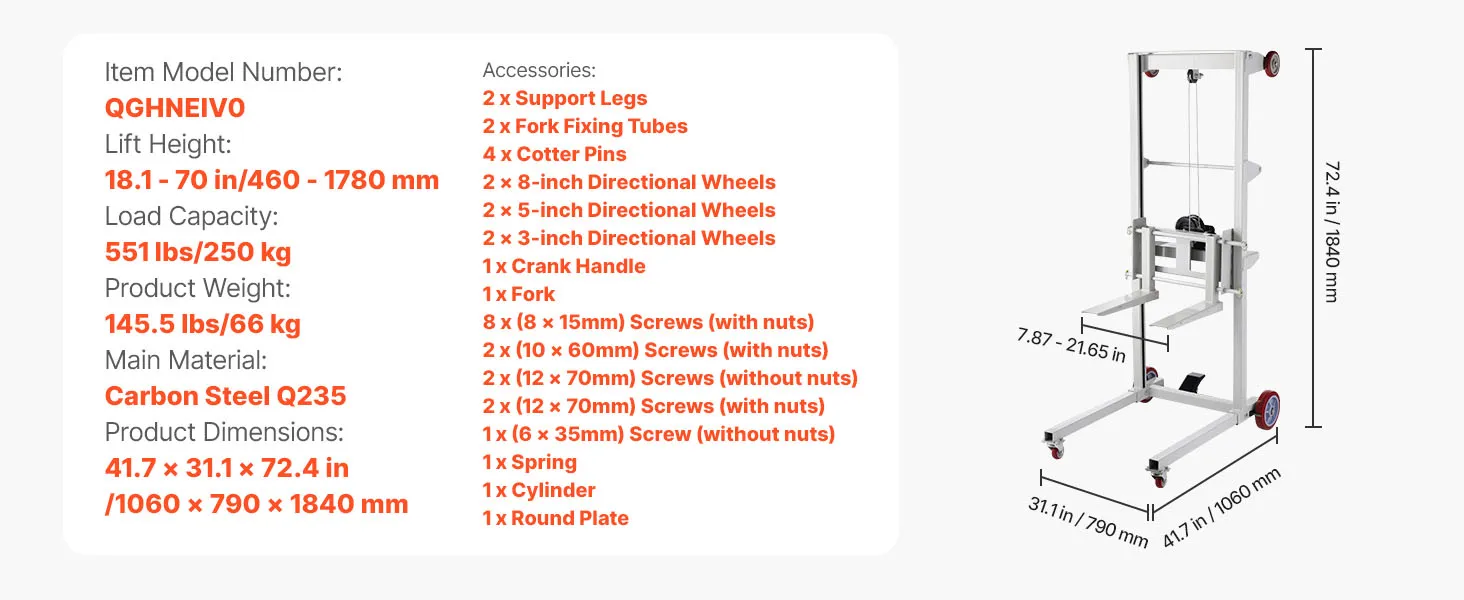This screenshot has width=1464, height=600.
Task: Click the Accessories heading
Action: tap(539, 70)
